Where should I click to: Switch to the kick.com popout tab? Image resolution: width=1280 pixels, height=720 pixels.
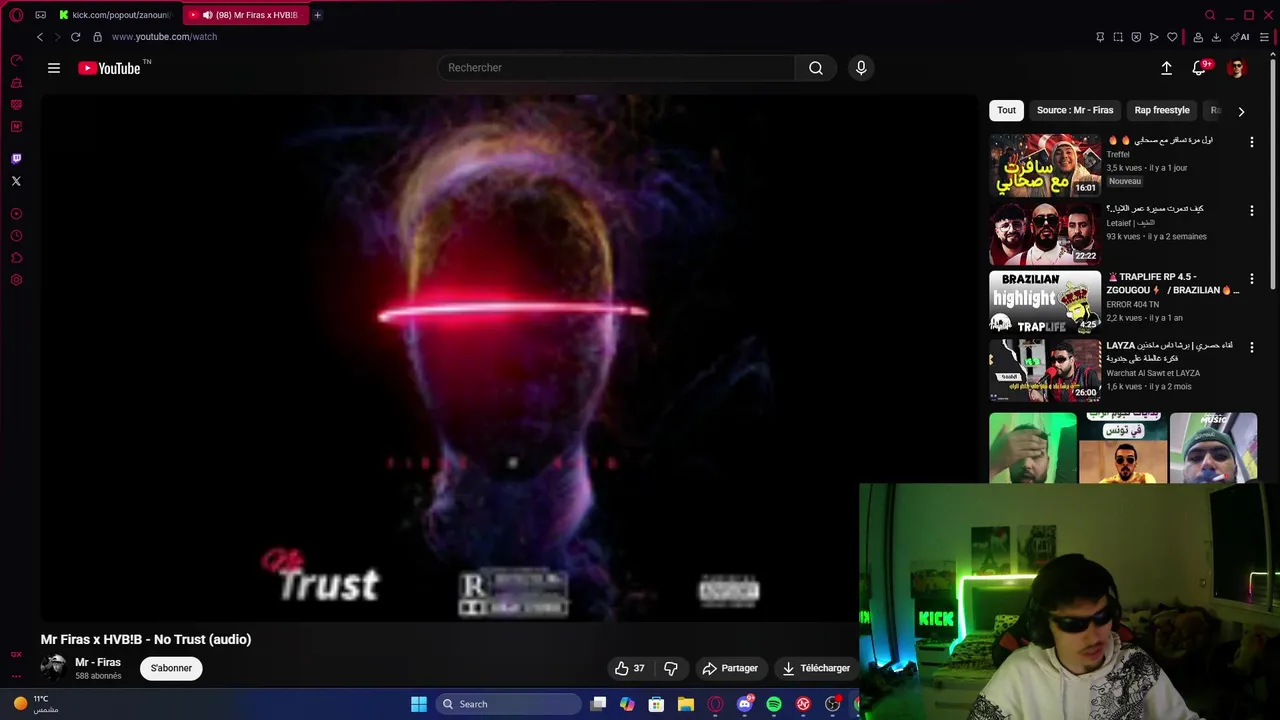tap(115, 15)
